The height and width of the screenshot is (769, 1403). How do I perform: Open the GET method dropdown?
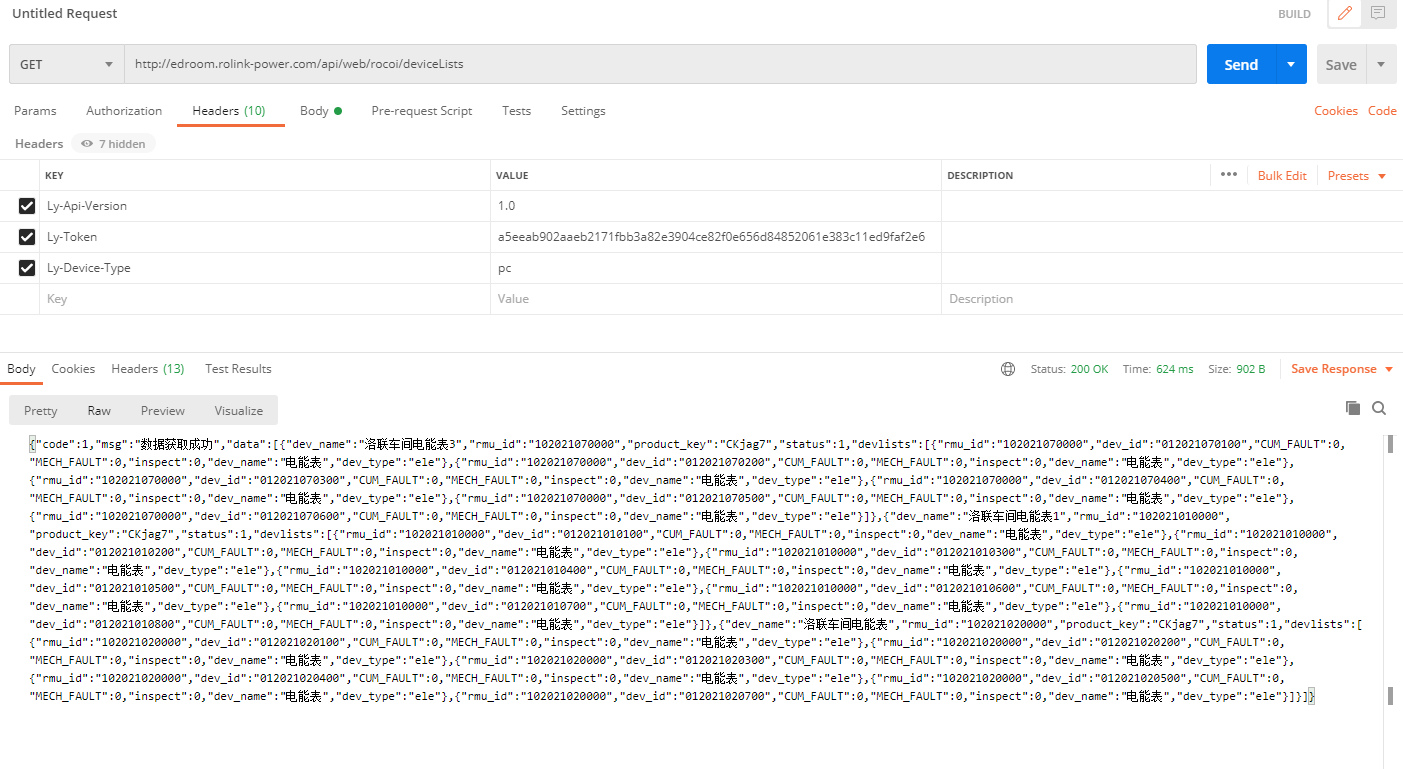click(67, 64)
